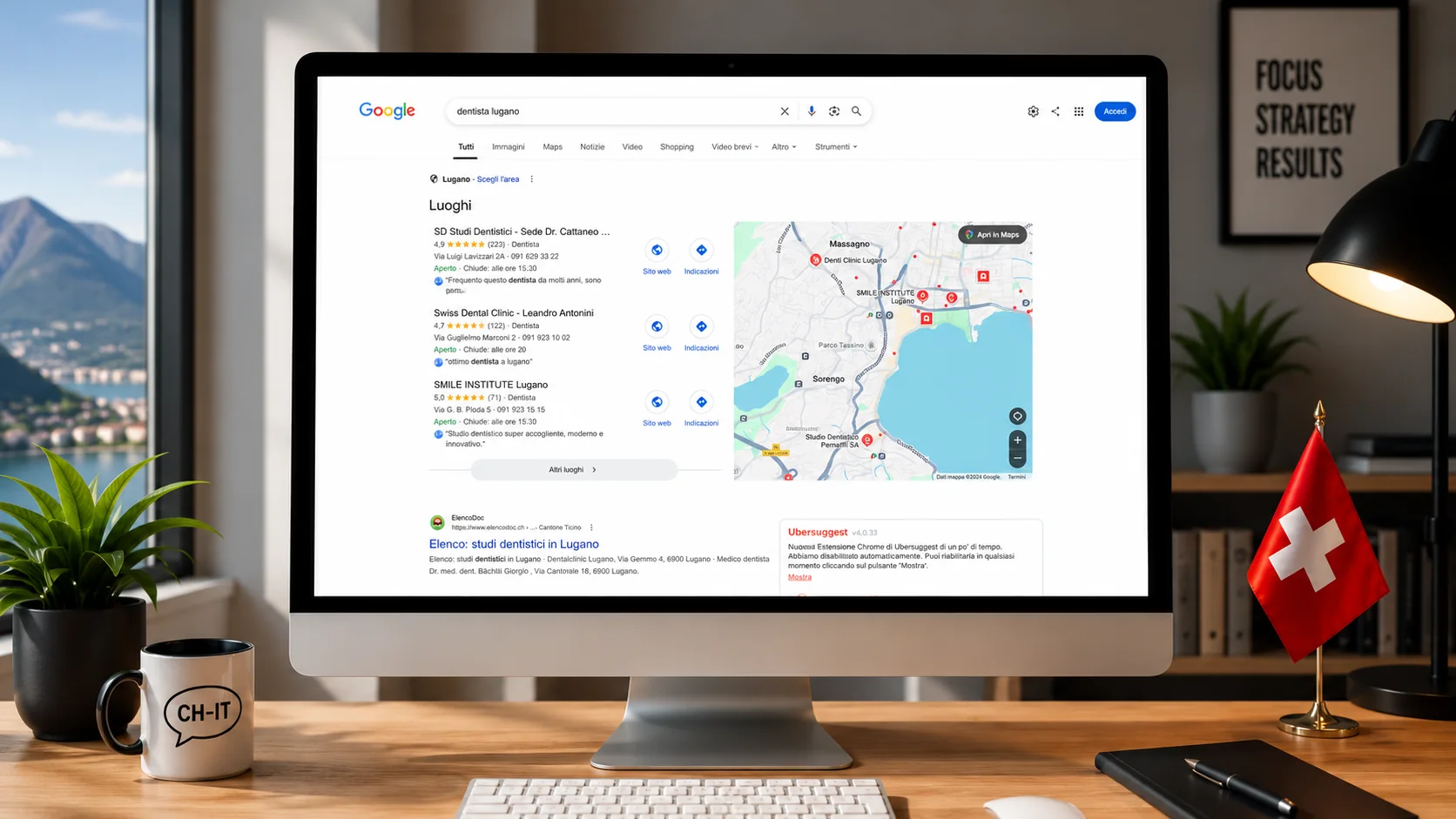Screen dimensions: 1456x819
Task: Click the address Via Luigi Lavizzari 2A
Action: coord(469,257)
